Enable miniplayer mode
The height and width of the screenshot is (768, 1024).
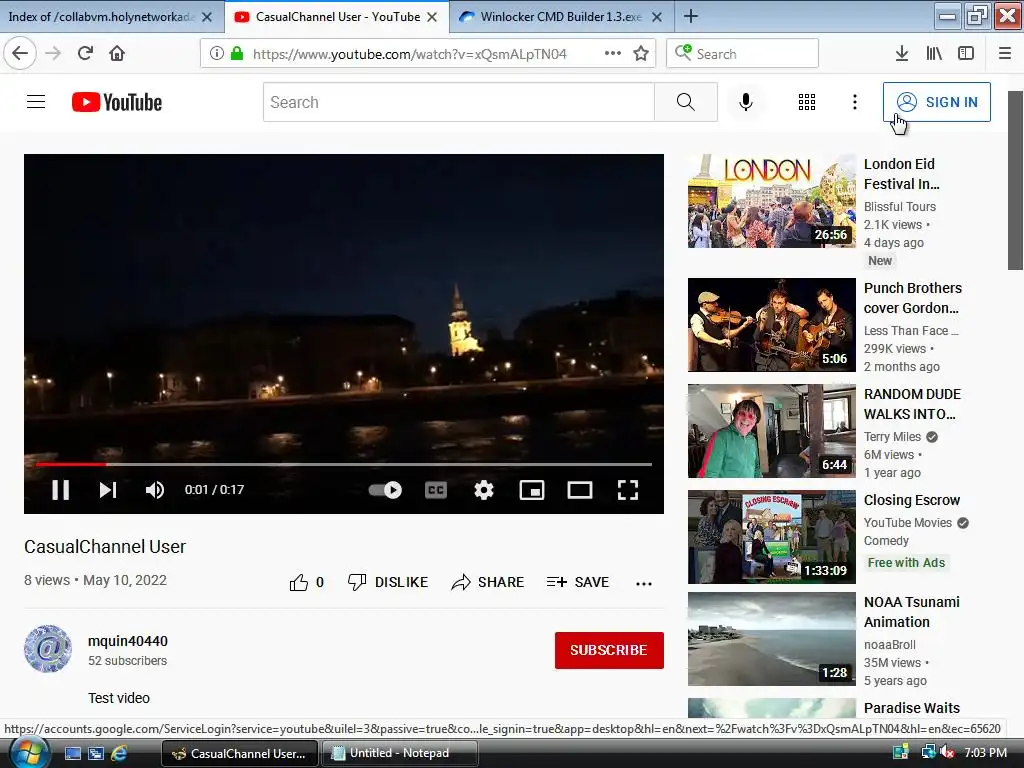[x=532, y=490]
